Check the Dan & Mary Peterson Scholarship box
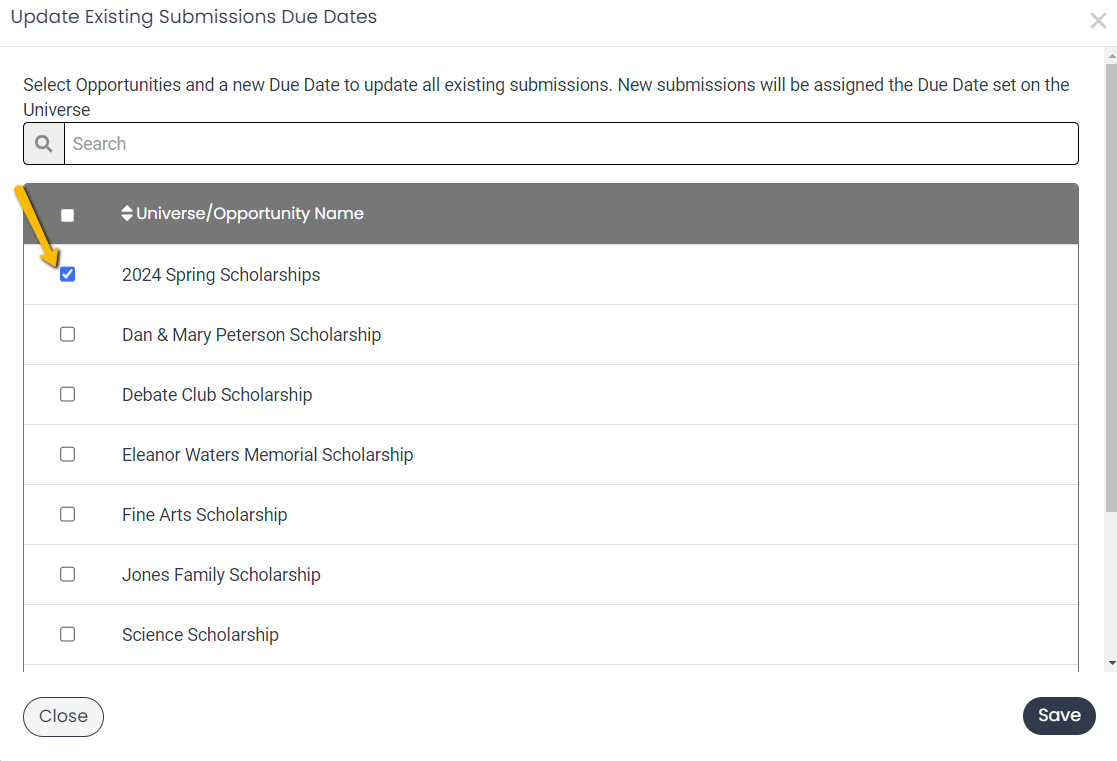 68,334
